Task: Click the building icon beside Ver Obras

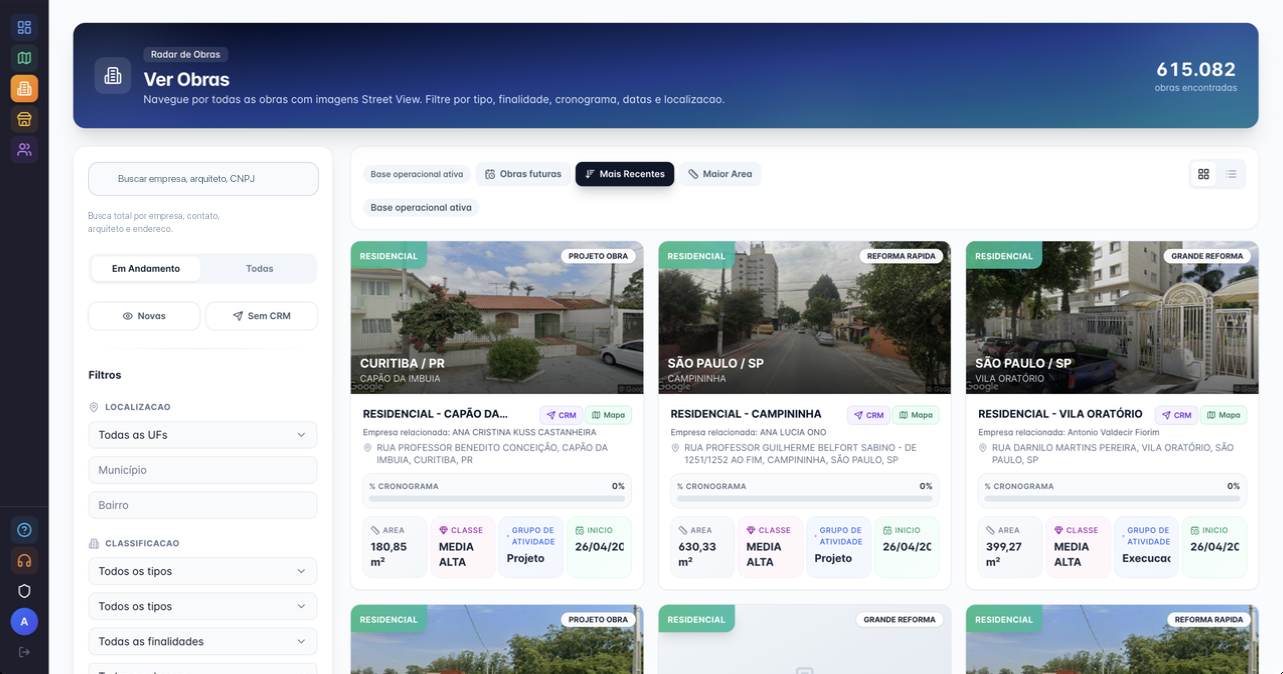Action: click(x=113, y=76)
